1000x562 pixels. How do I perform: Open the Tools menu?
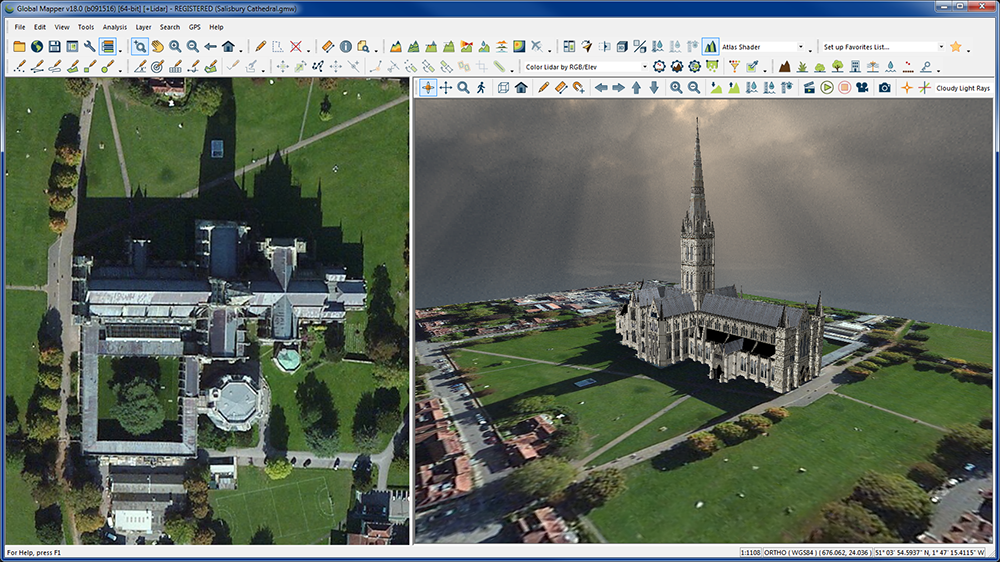[x=85, y=27]
